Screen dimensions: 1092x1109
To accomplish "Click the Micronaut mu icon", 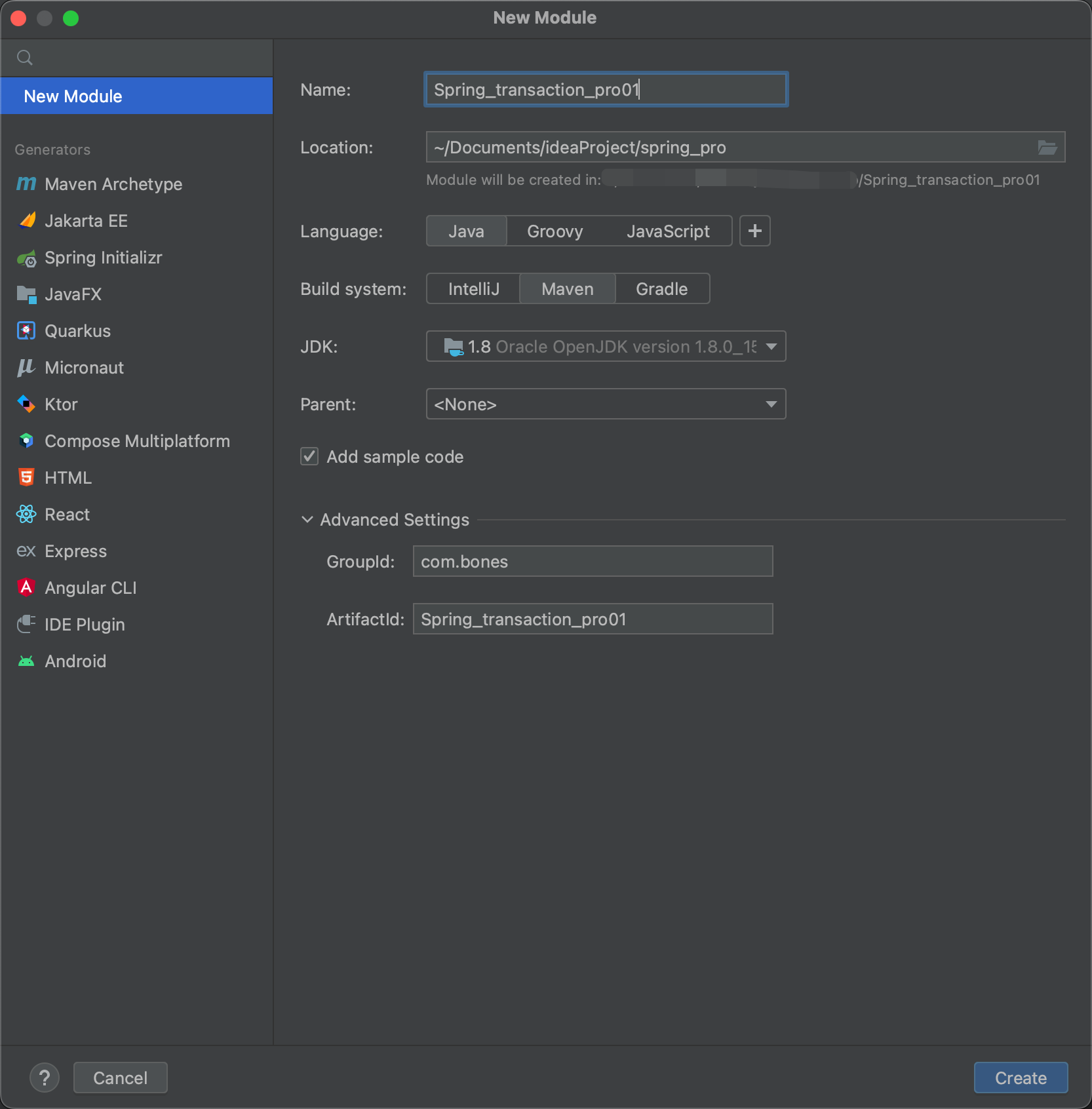I will 26,368.
